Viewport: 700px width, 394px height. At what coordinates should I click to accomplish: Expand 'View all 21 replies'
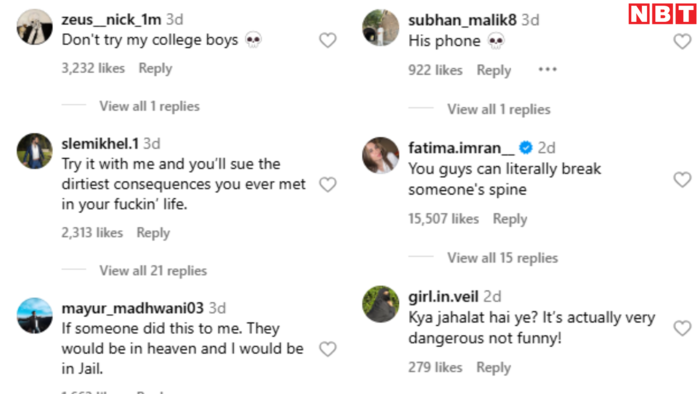coord(153,270)
